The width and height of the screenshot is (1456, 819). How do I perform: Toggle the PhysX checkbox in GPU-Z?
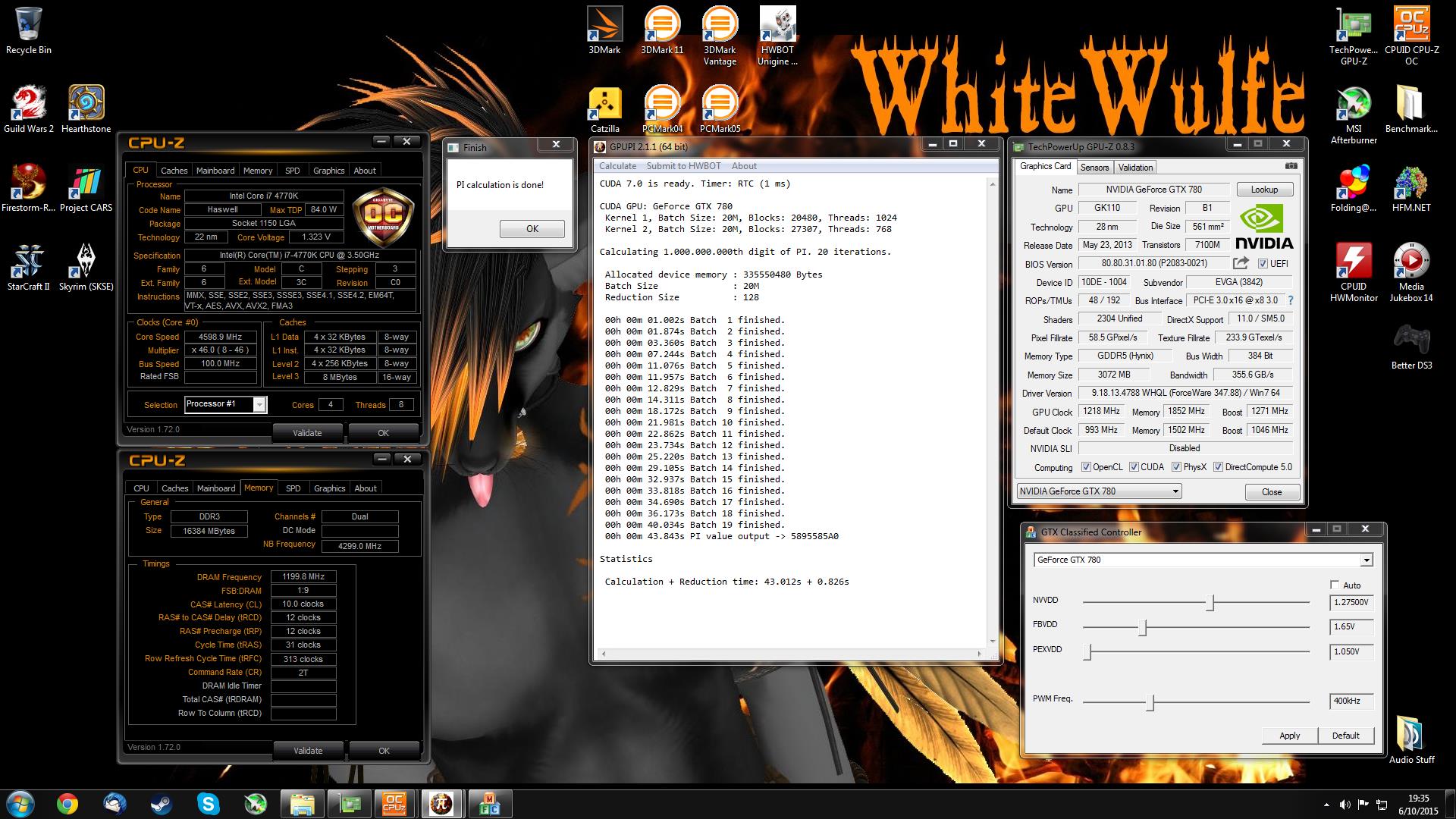coord(1176,467)
